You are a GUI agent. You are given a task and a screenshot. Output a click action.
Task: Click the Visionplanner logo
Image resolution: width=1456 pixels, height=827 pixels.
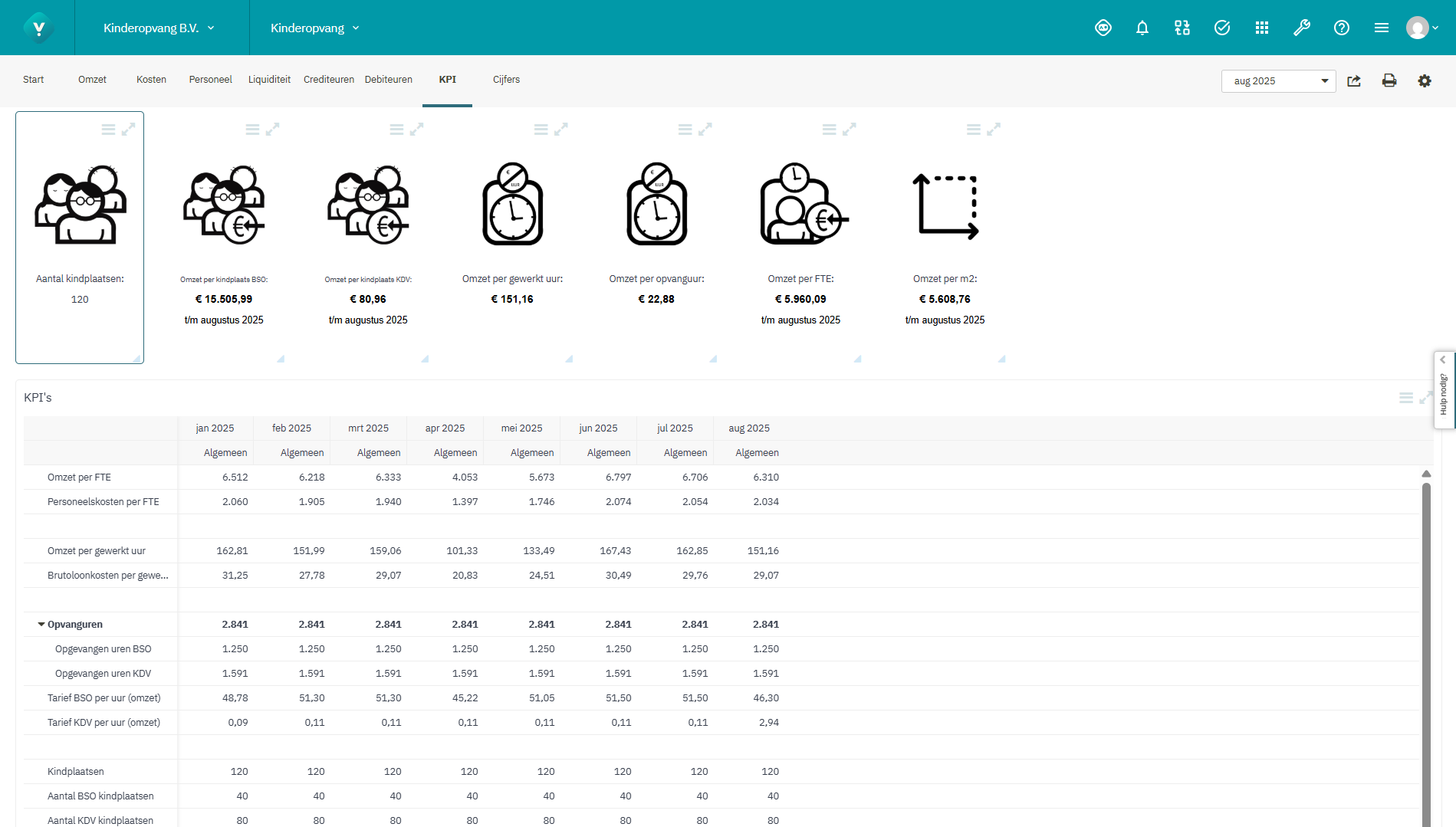(x=40, y=28)
